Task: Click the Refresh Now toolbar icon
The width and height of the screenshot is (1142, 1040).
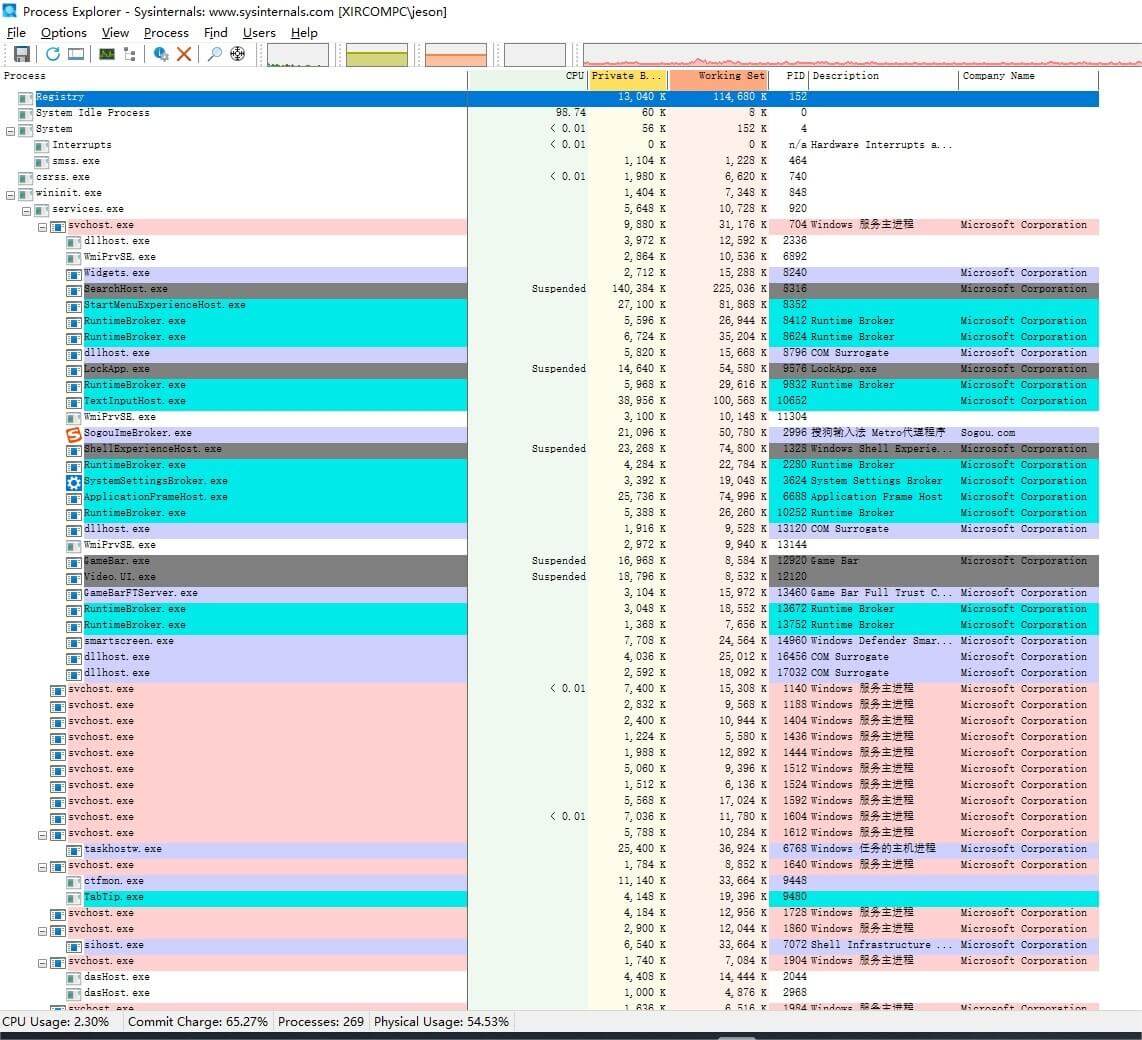Action: tap(52, 54)
